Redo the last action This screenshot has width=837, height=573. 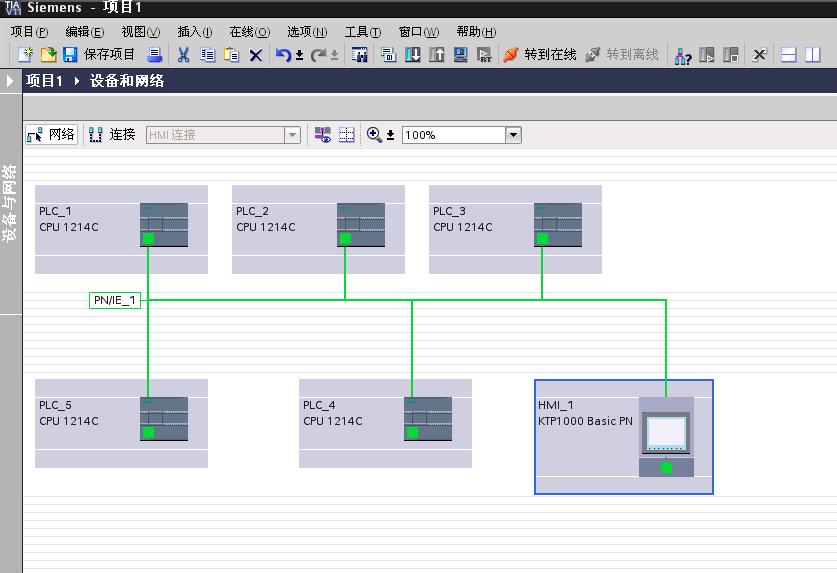(x=319, y=54)
